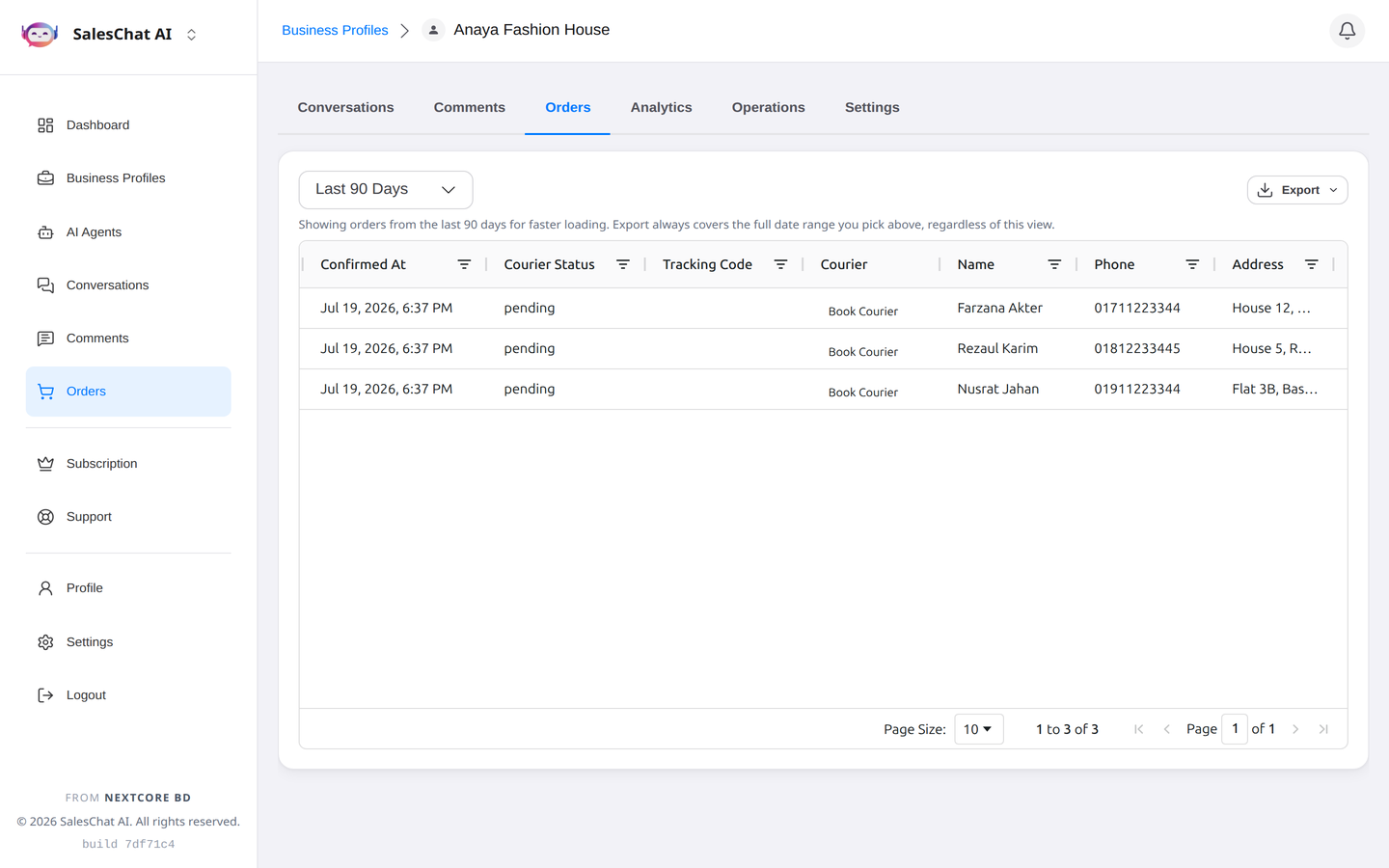Click the Export download icon
Image resolution: width=1389 pixels, height=868 pixels.
[x=1265, y=190]
